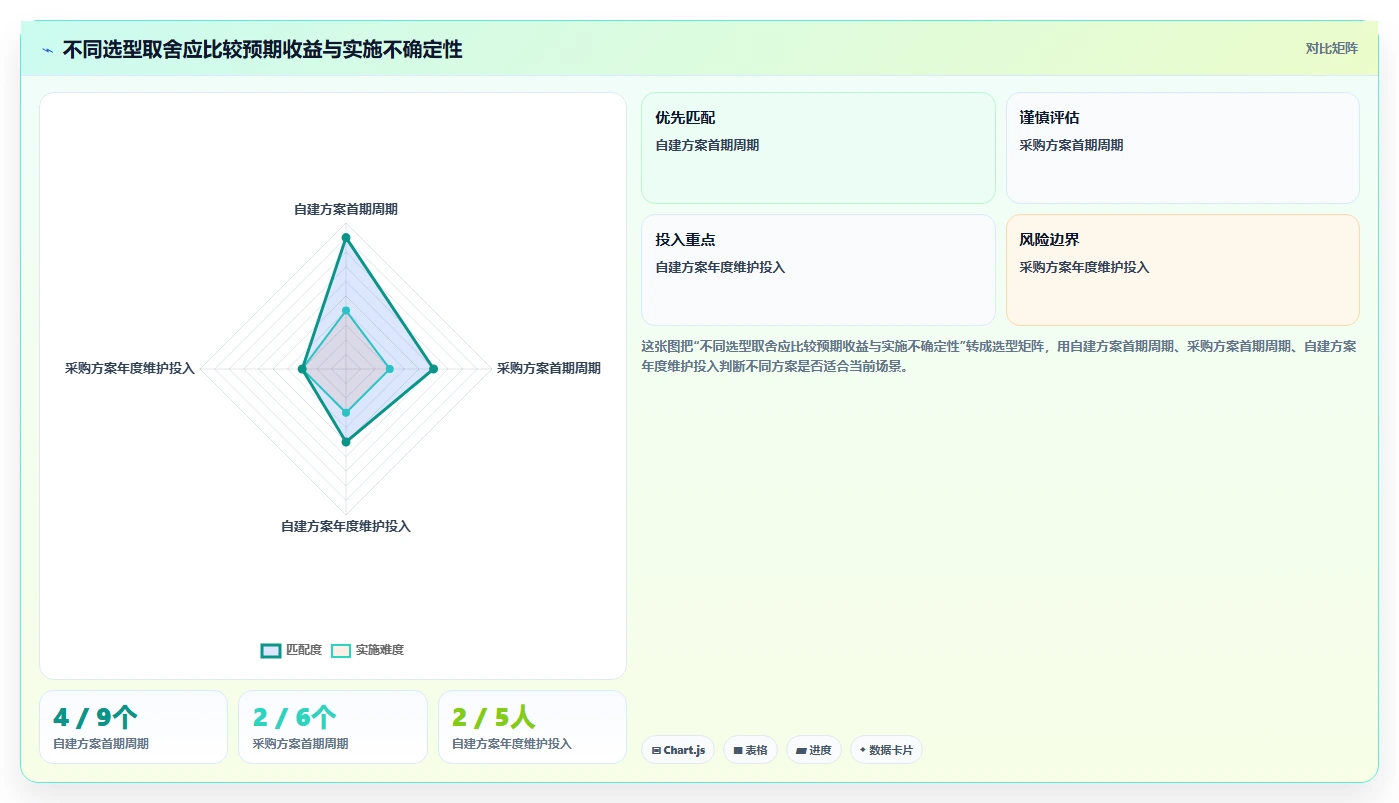
Task: Click the 匹配度 legend text
Action: click(x=304, y=650)
